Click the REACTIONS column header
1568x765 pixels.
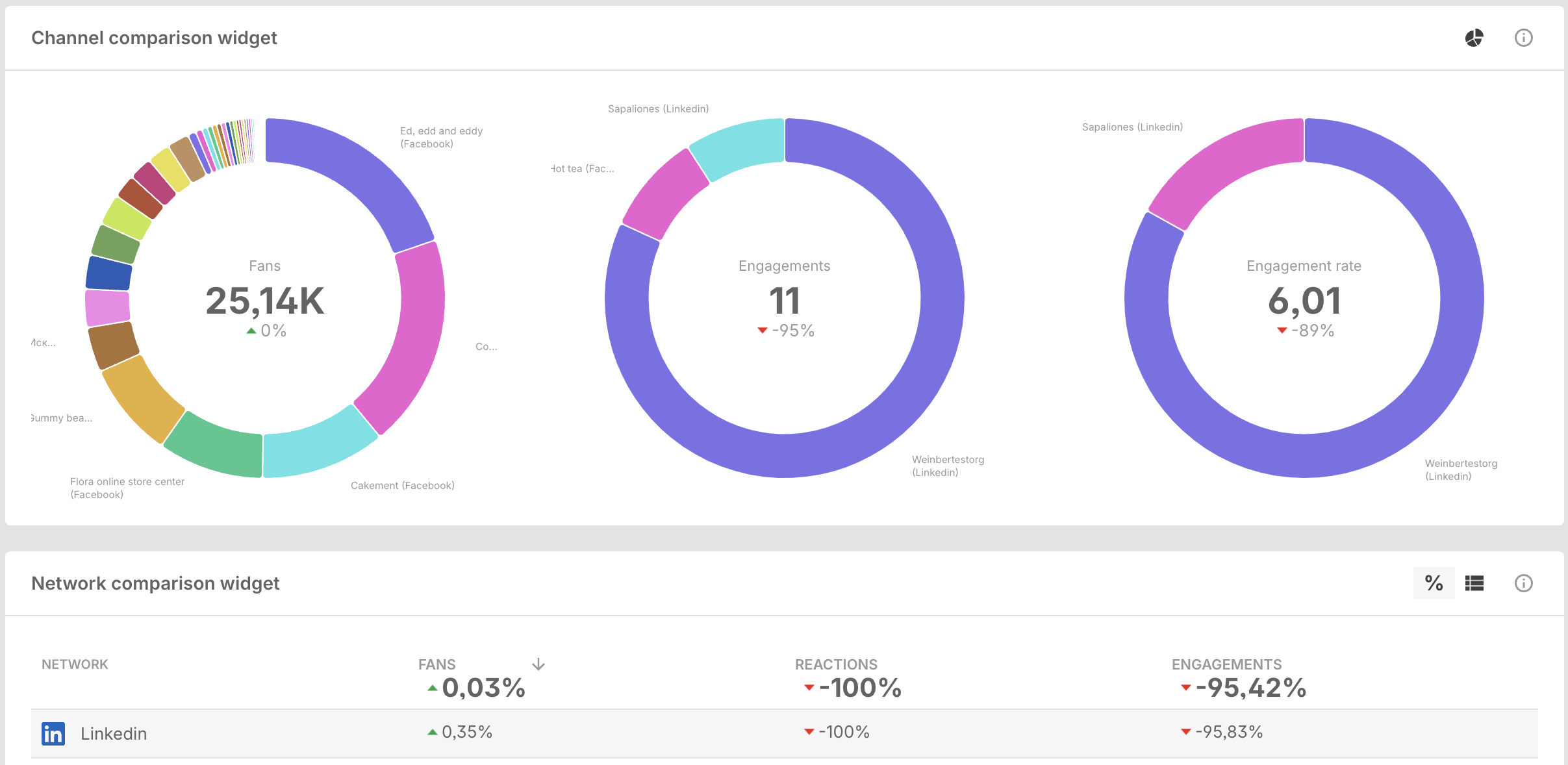[835, 664]
